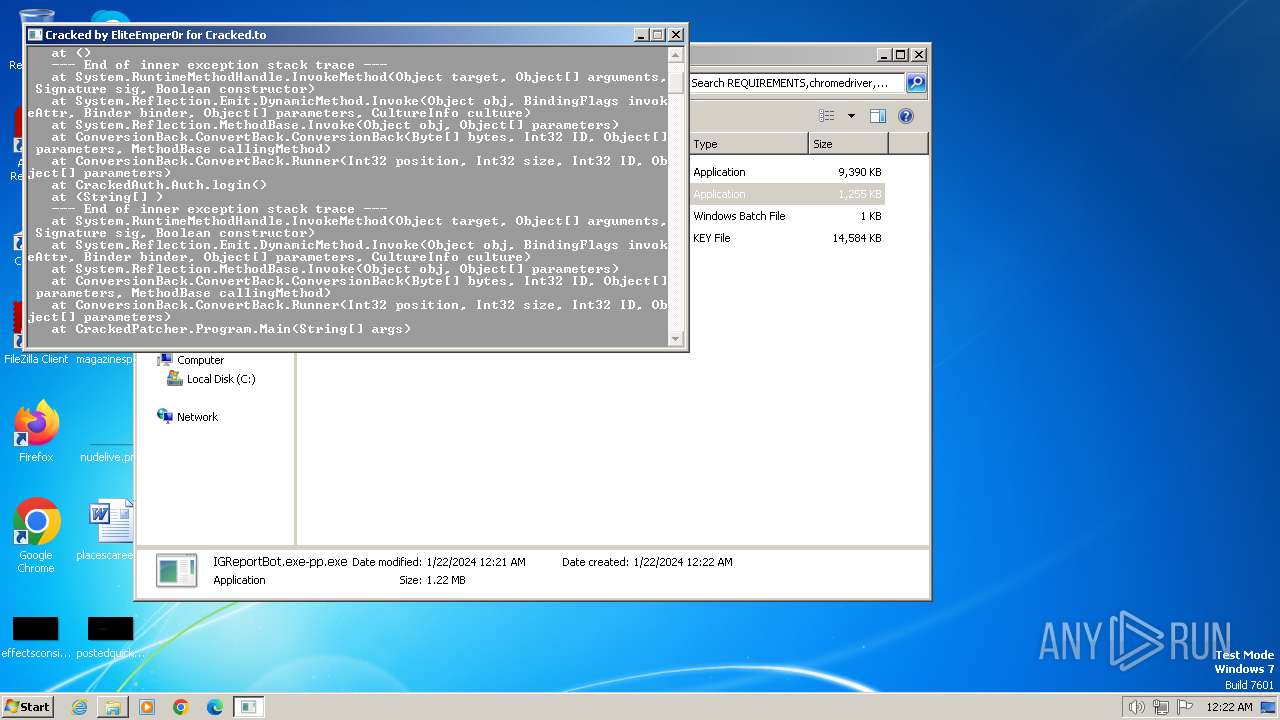Click the change your view icon

826,116
